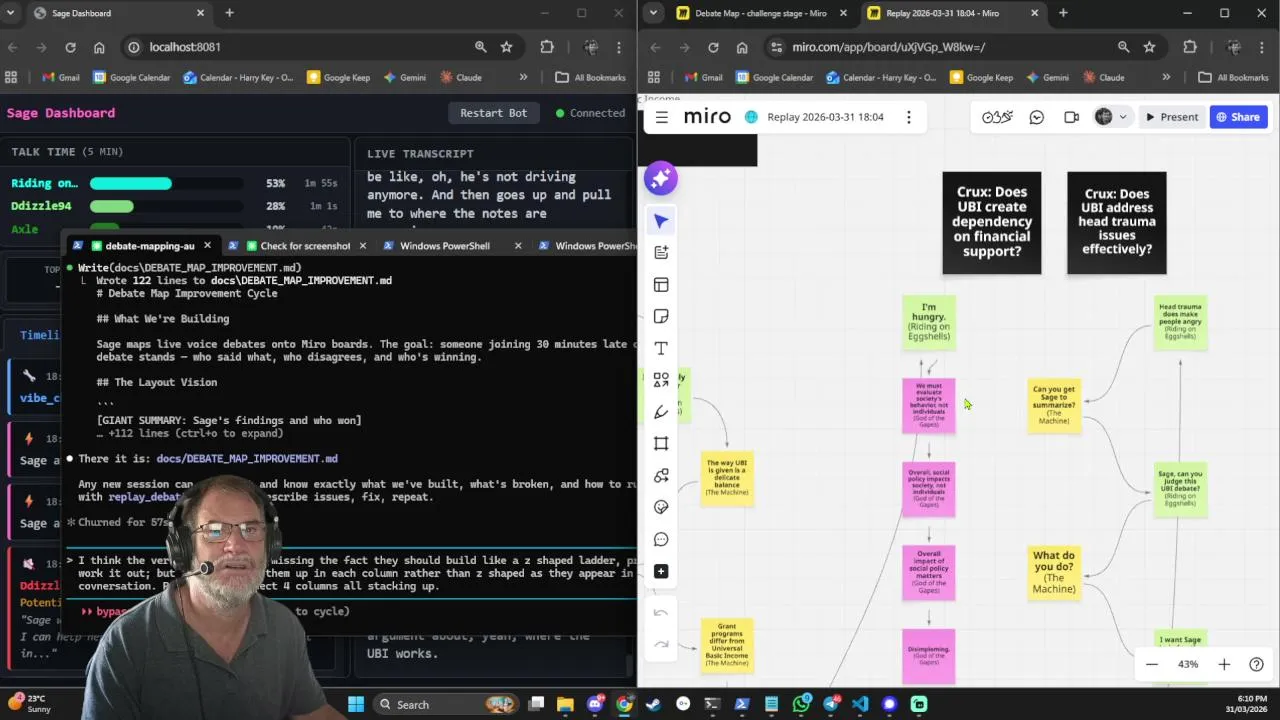This screenshot has width=1280, height=720.
Task: Open Miro help question mark
Action: click(x=1257, y=664)
